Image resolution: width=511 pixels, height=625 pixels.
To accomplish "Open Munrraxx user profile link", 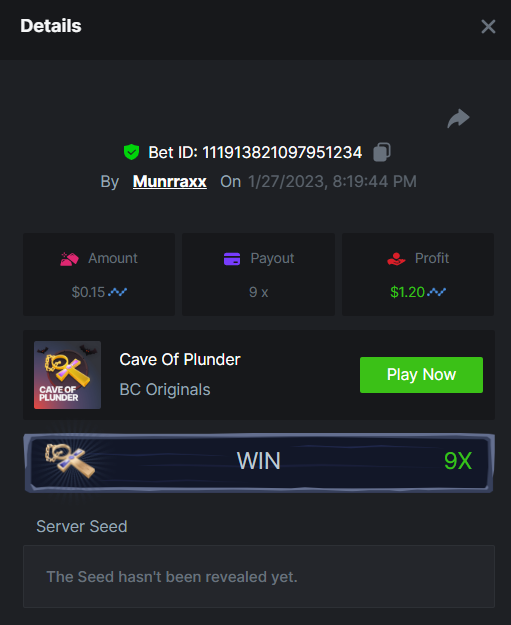I will [x=170, y=182].
